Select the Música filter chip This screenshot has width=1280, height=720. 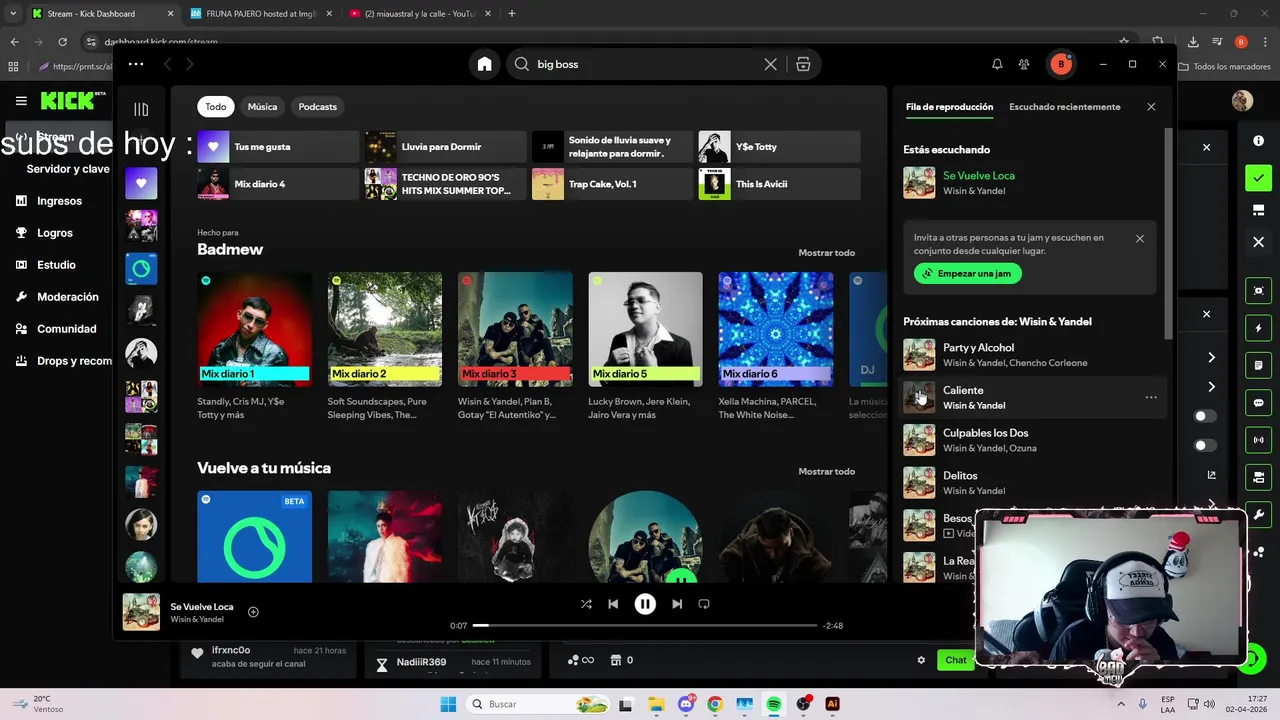(x=262, y=107)
